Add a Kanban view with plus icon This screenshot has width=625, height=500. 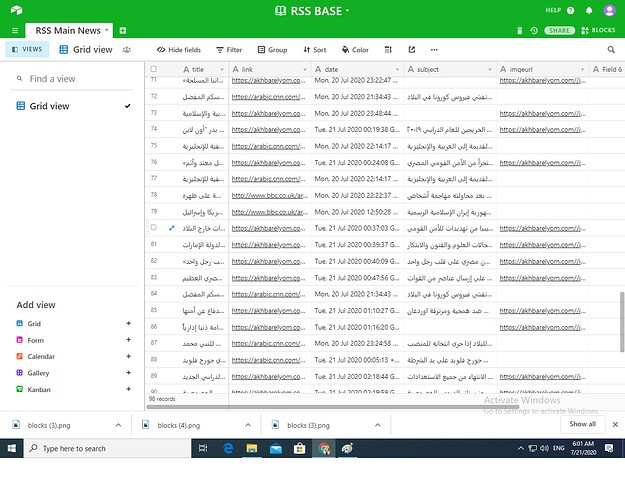128,389
